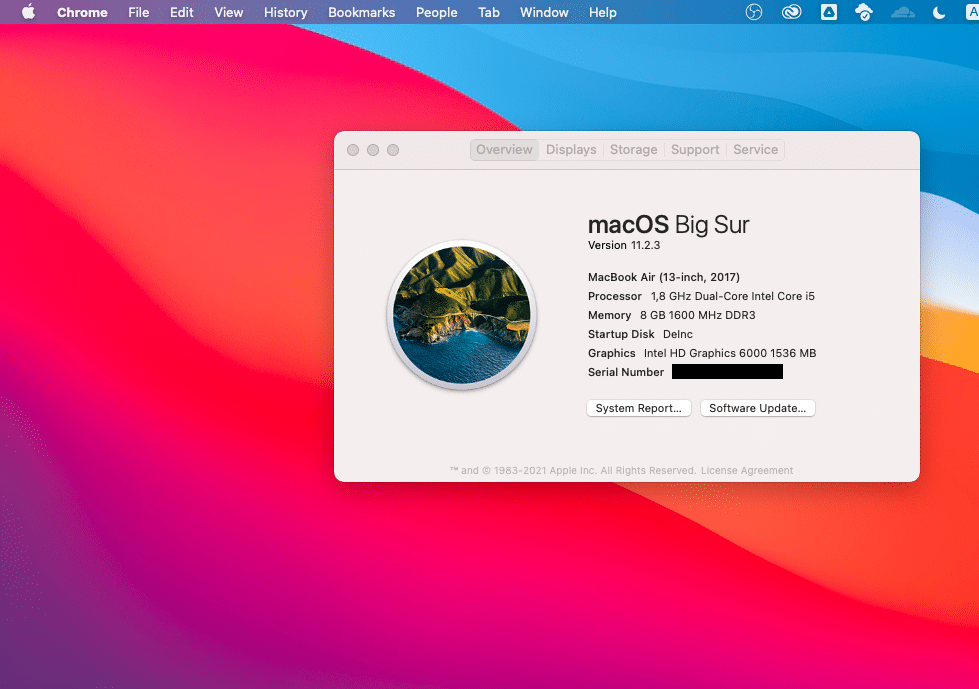Image resolution: width=979 pixels, height=689 pixels.
Task: Click the input source A icon
Action: pyautogui.click(x=972, y=12)
